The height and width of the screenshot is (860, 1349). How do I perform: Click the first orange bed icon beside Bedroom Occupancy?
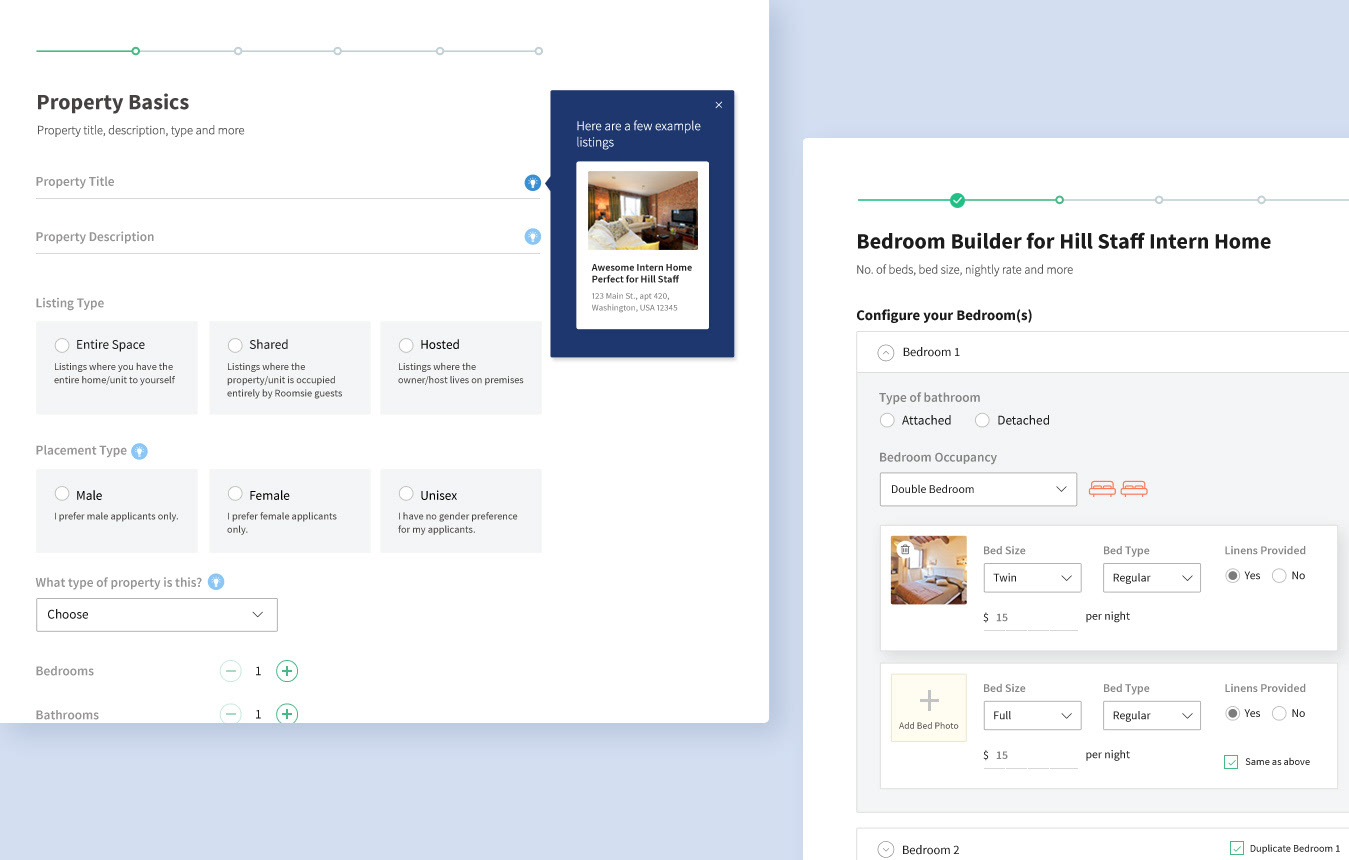1102,489
